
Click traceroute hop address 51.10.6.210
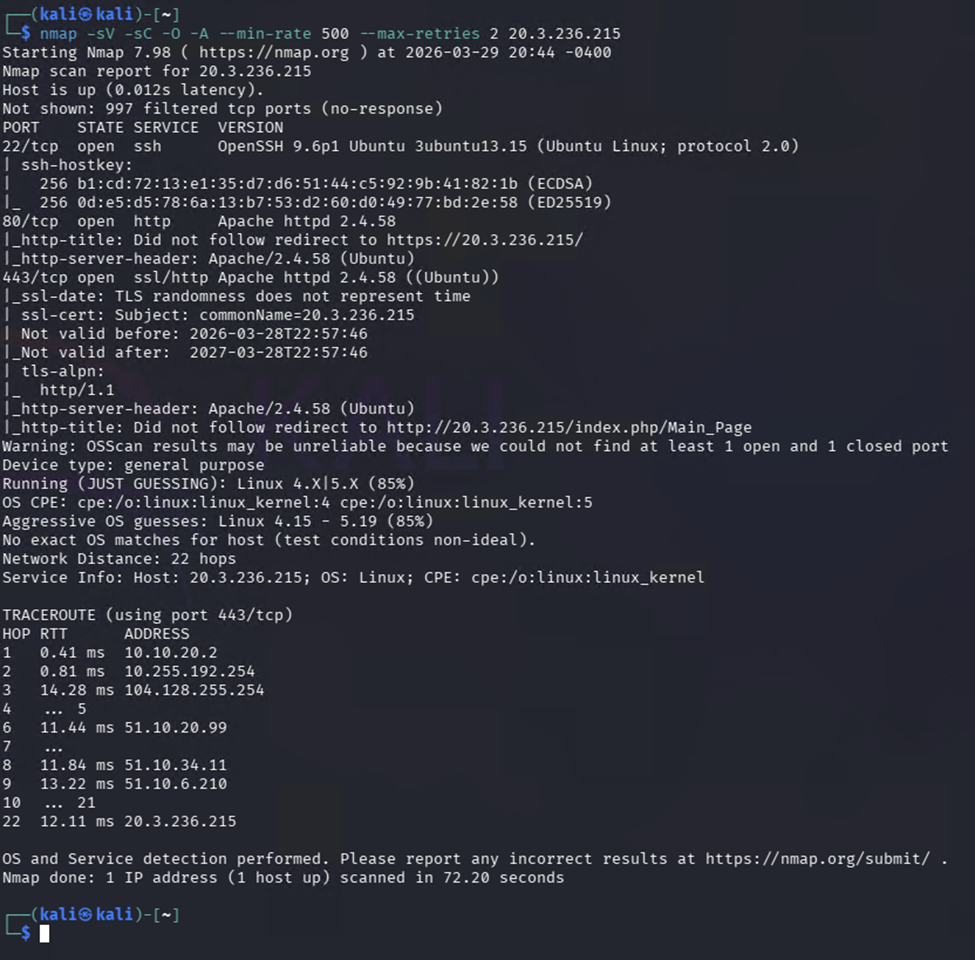(175, 784)
